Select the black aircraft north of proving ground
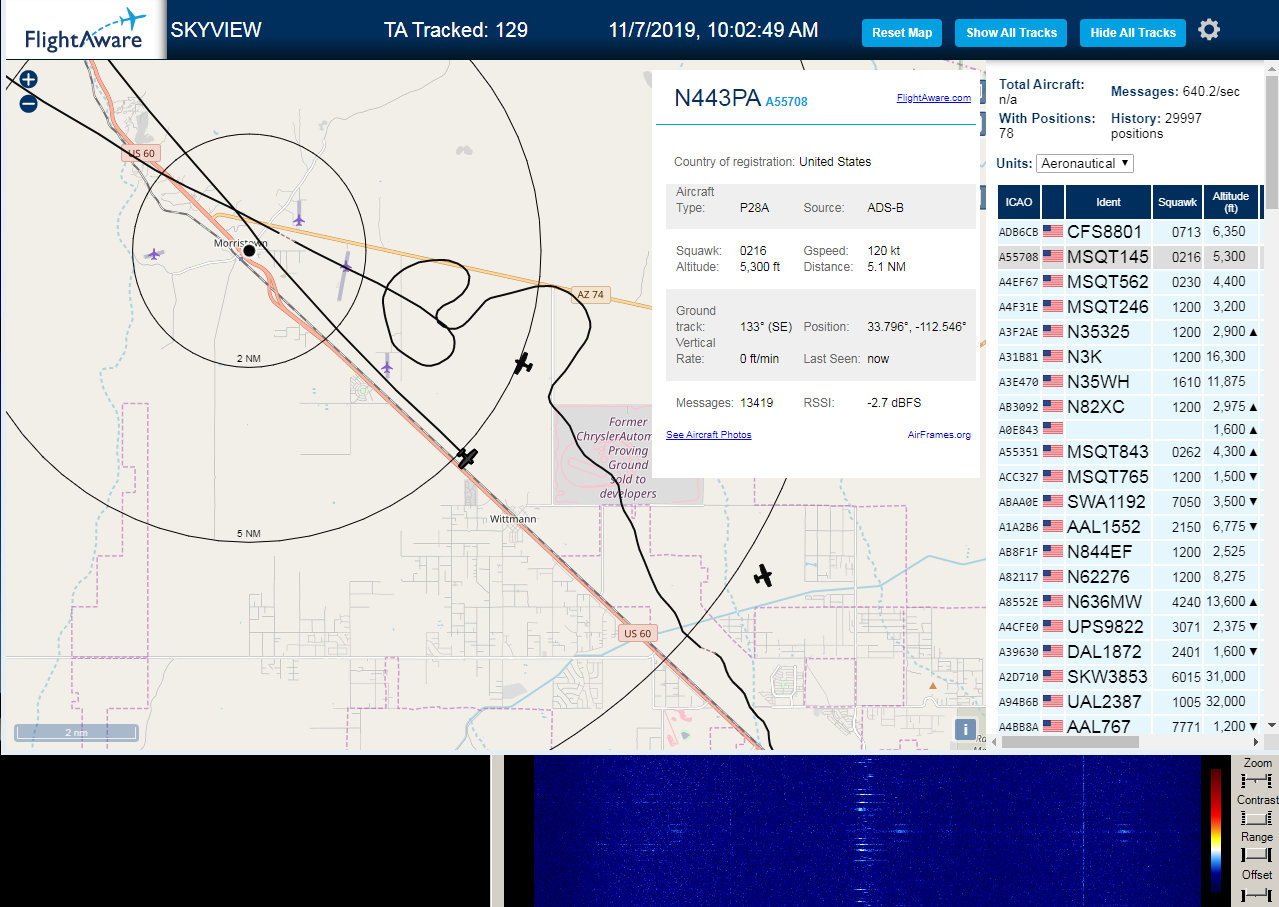The image size is (1279, 907). 521,364
